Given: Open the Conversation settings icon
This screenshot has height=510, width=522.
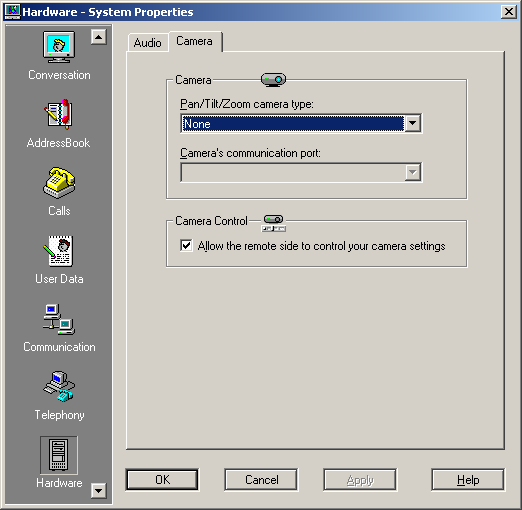Looking at the screenshot, I should [x=59, y=47].
